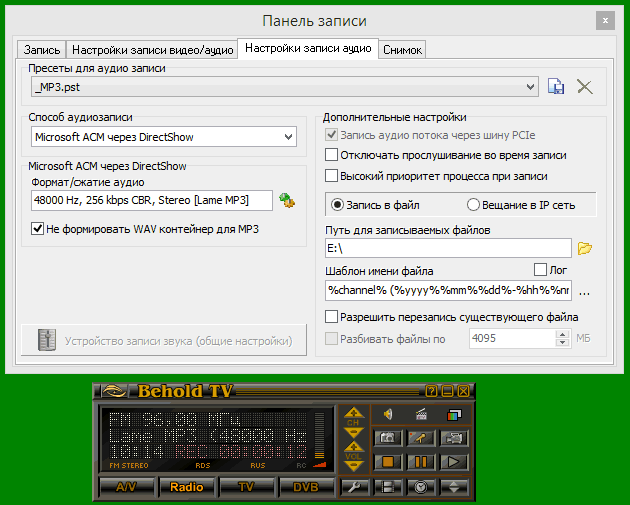
Task: Open settings with wrench button
Action: 354,487
